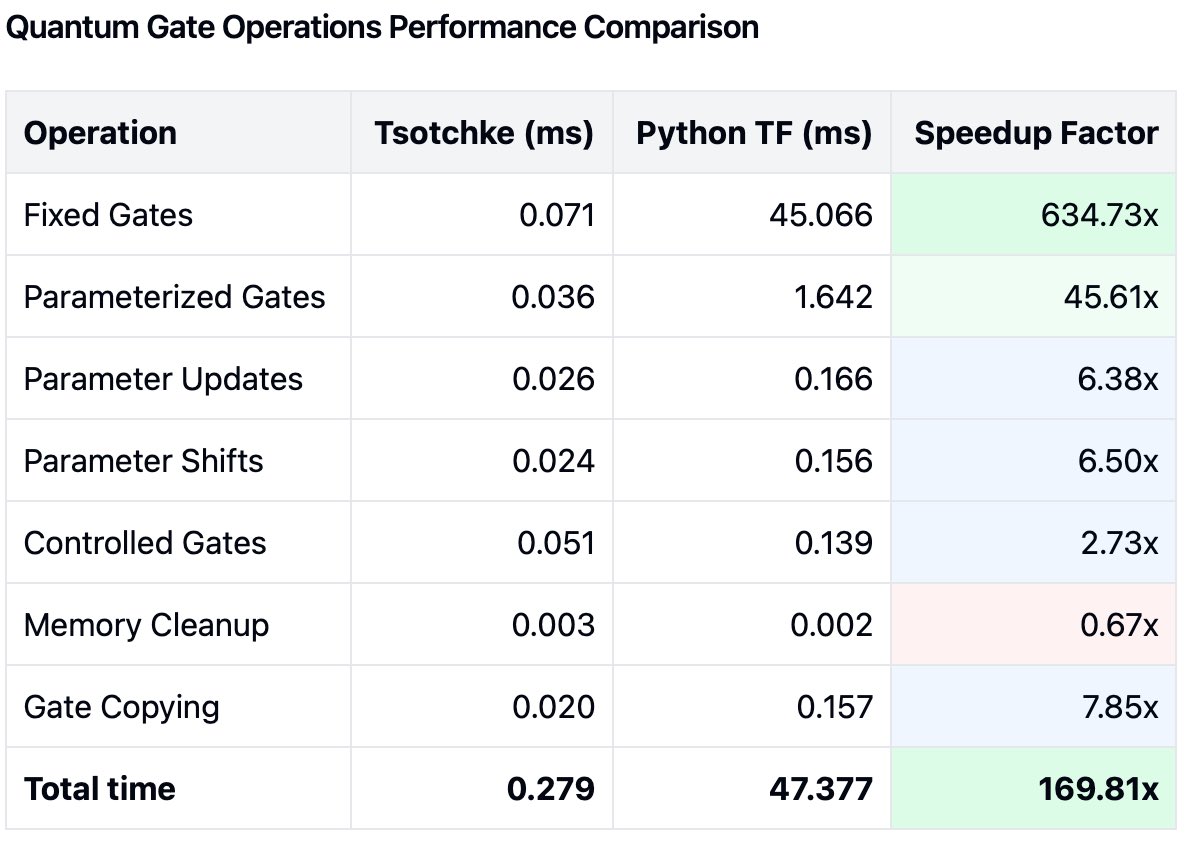This screenshot has height=842, width=1190.
Task: Click the 0.071 Tsotchke value
Action: point(557,215)
